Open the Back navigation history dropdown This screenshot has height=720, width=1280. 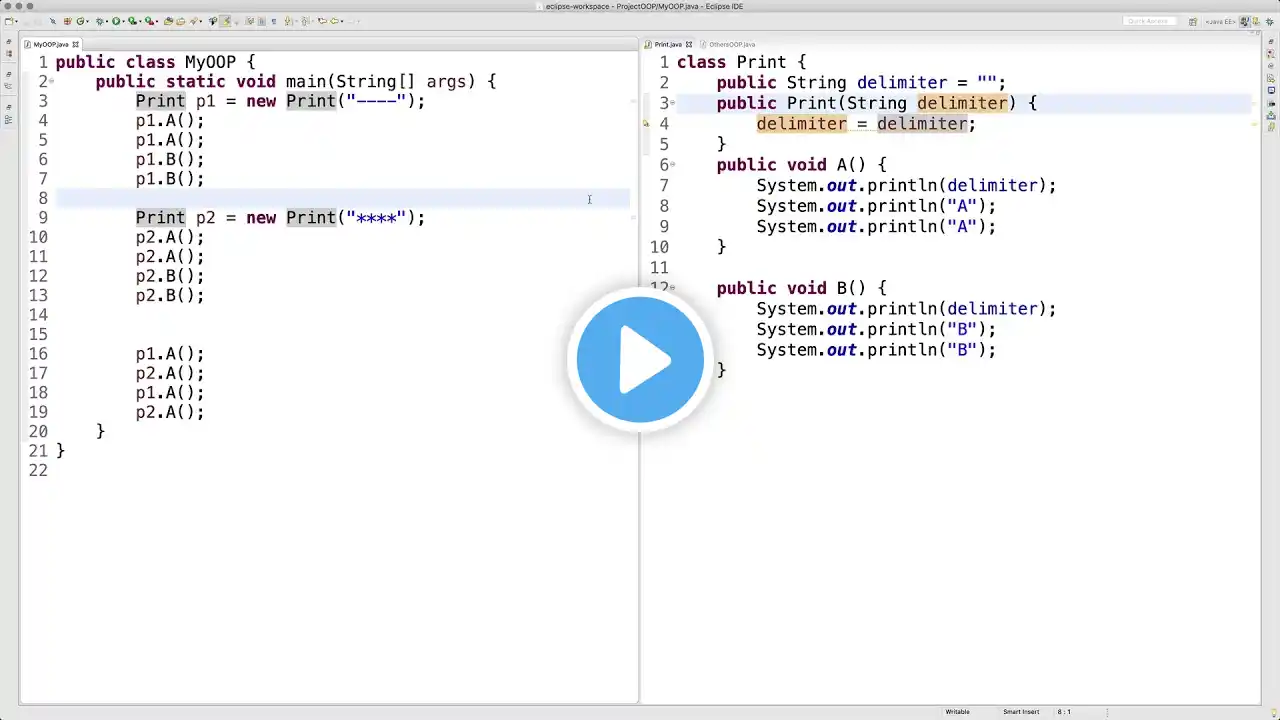click(x=342, y=21)
